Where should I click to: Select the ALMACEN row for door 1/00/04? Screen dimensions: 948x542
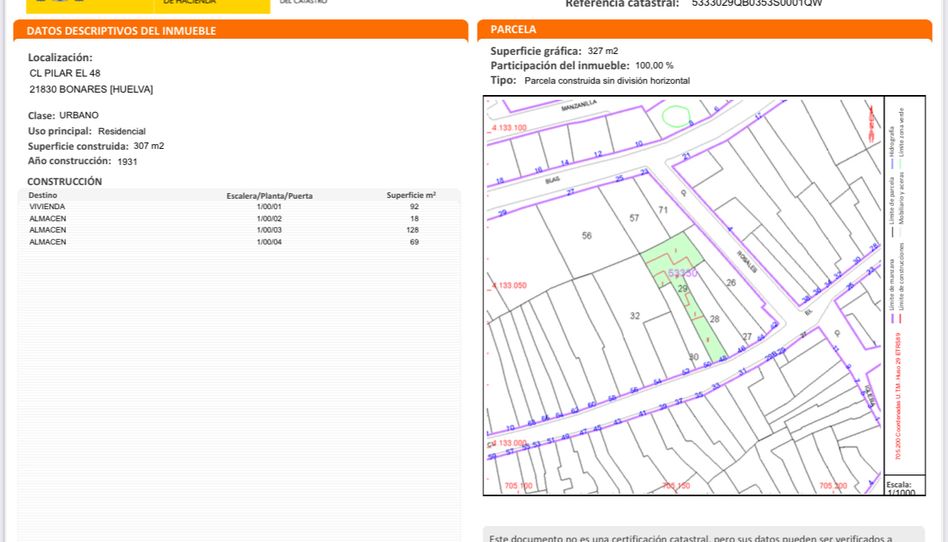pyautogui.click(x=240, y=242)
